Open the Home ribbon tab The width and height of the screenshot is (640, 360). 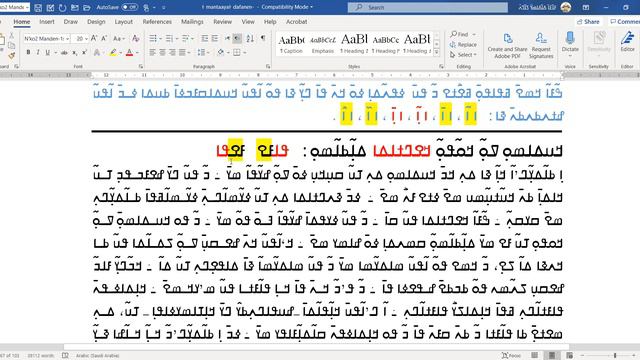point(22,22)
